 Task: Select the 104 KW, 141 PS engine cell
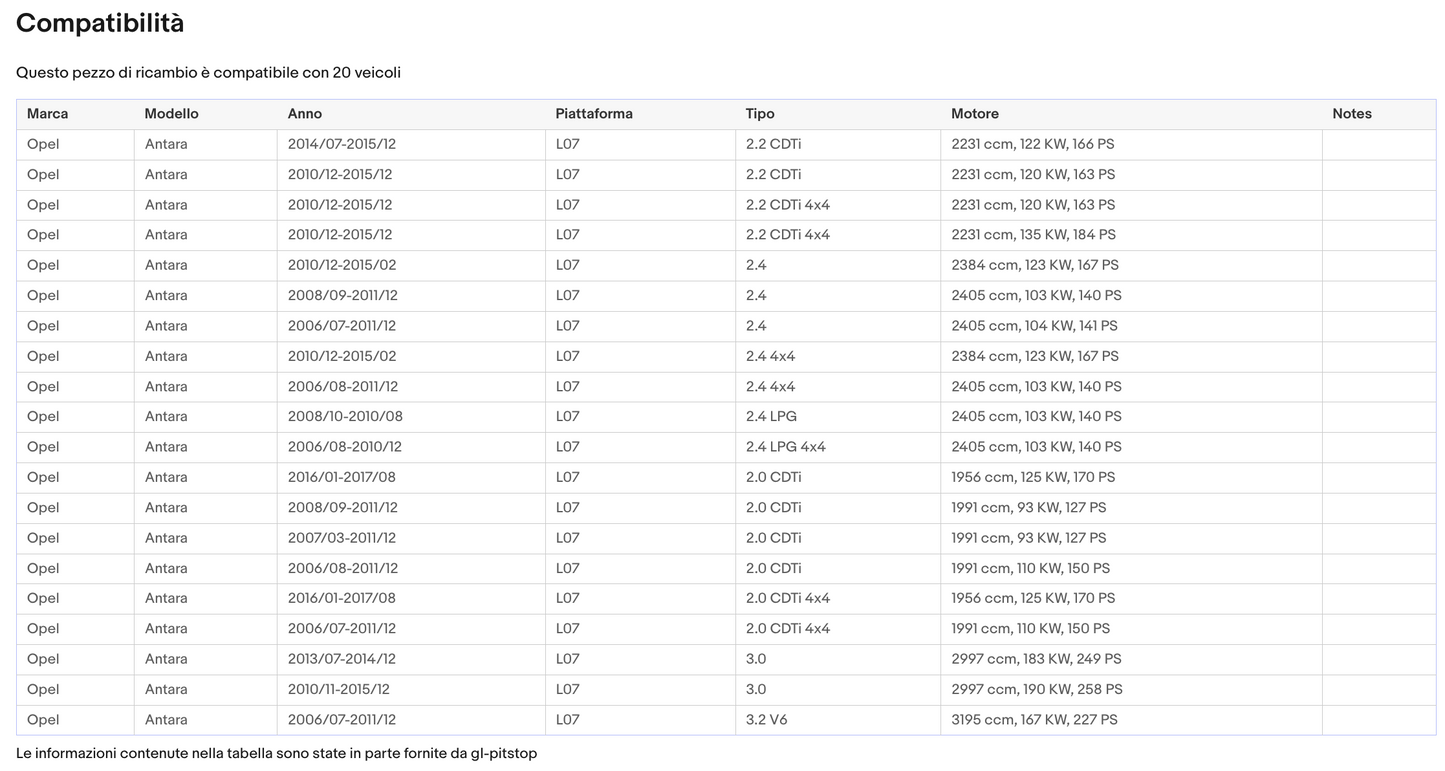[1035, 326]
